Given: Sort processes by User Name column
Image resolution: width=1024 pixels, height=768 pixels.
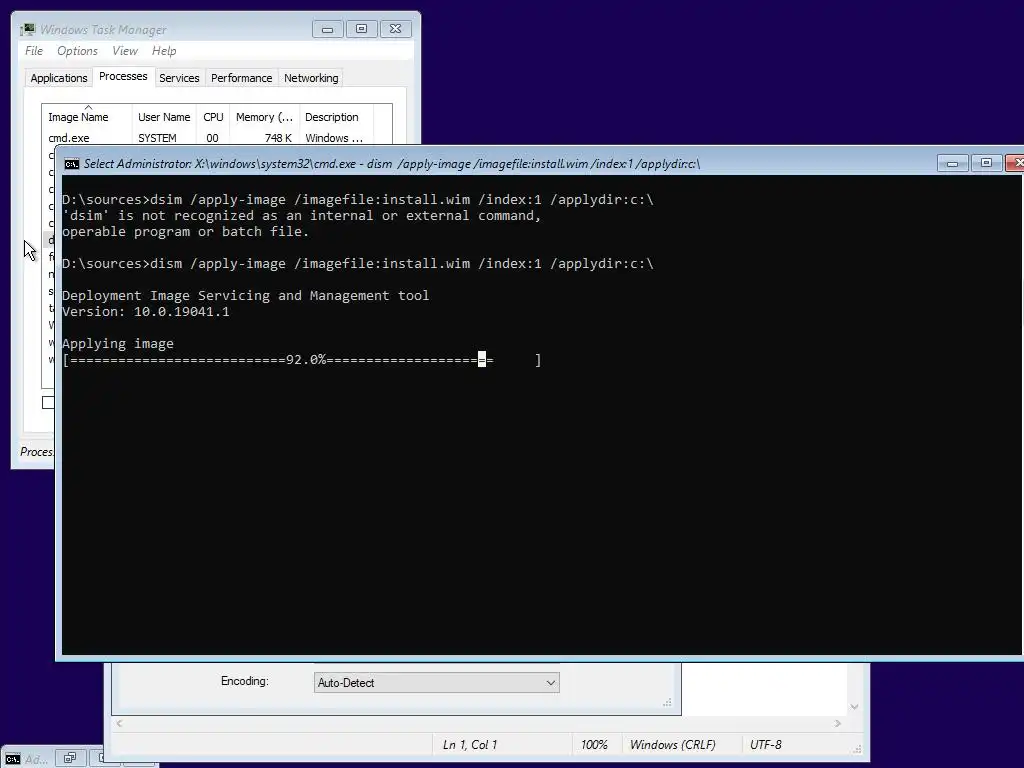Looking at the screenshot, I should (x=164, y=117).
